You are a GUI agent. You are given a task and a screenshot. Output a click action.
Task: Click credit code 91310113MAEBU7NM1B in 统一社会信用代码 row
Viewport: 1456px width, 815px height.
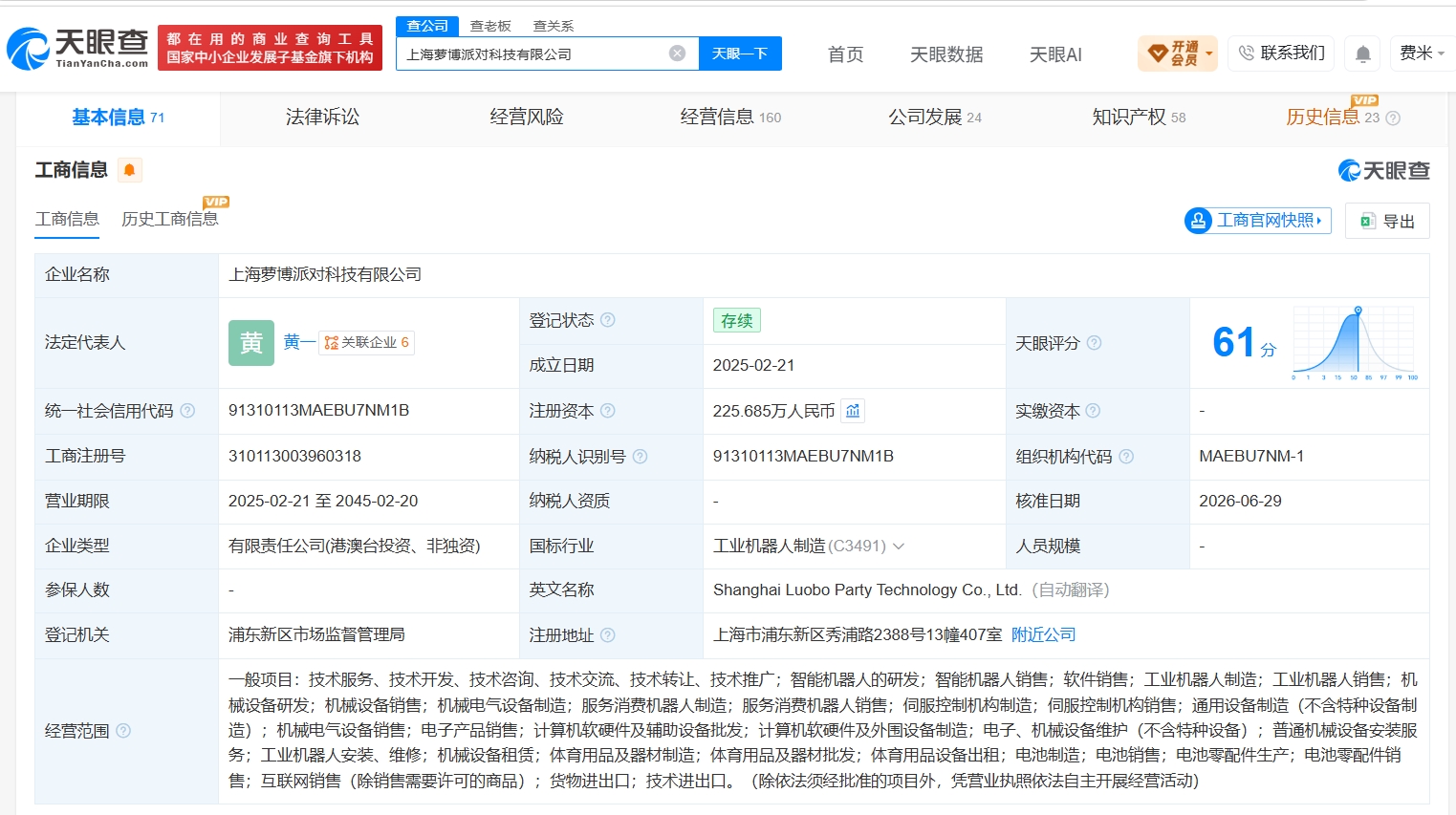pos(318,410)
